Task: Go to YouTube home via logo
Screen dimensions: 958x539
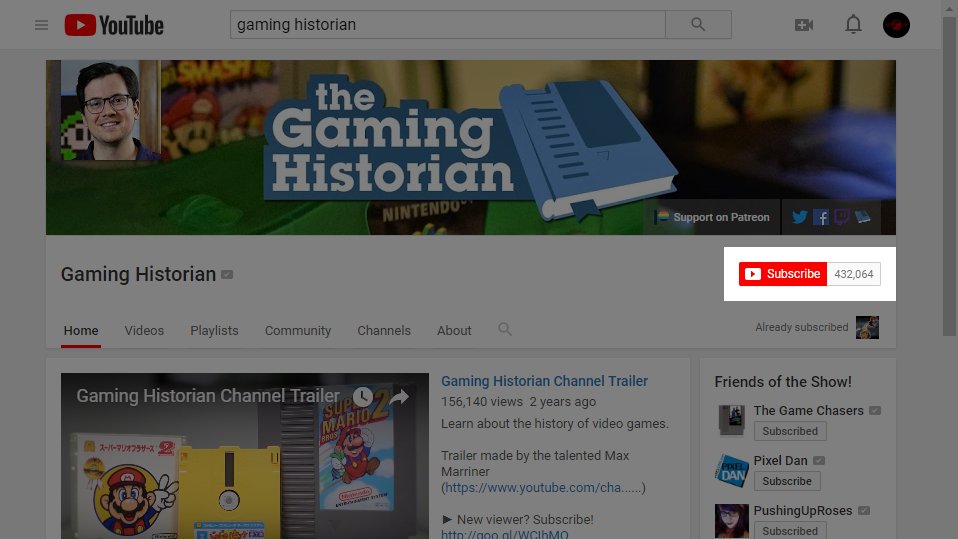Action: point(114,25)
